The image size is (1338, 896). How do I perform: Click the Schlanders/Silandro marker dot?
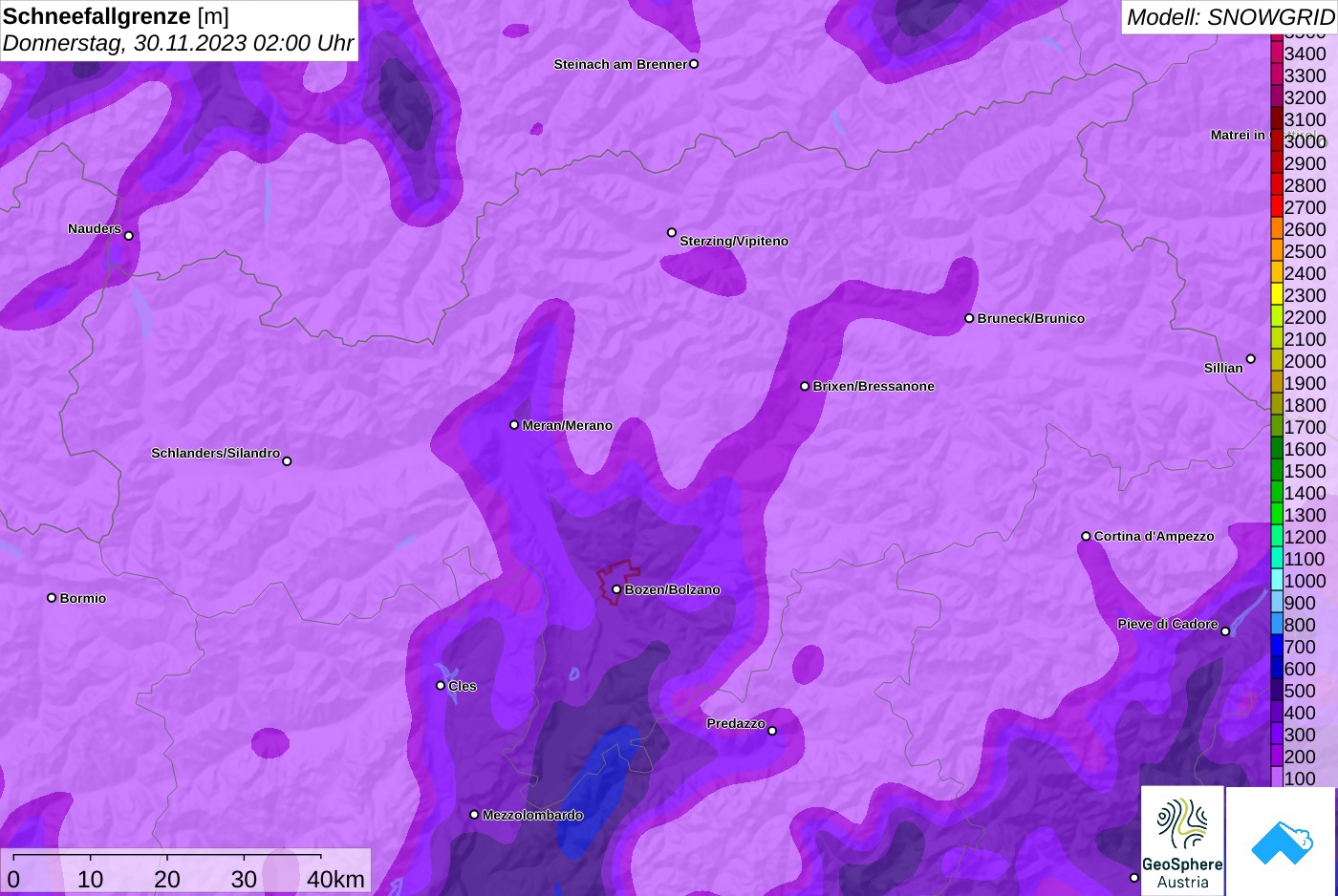click(x=287, y=461)
